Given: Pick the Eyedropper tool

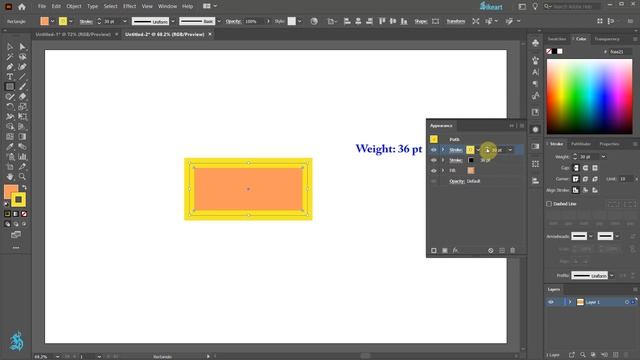Looking at the screenshot, I should point(10,147).
